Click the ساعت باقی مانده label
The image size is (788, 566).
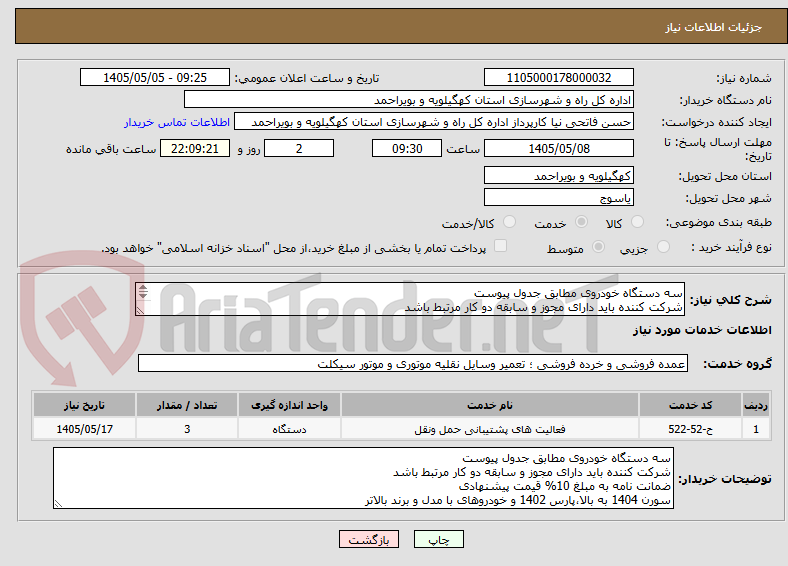pyautogui.click(x=111, y=149)
